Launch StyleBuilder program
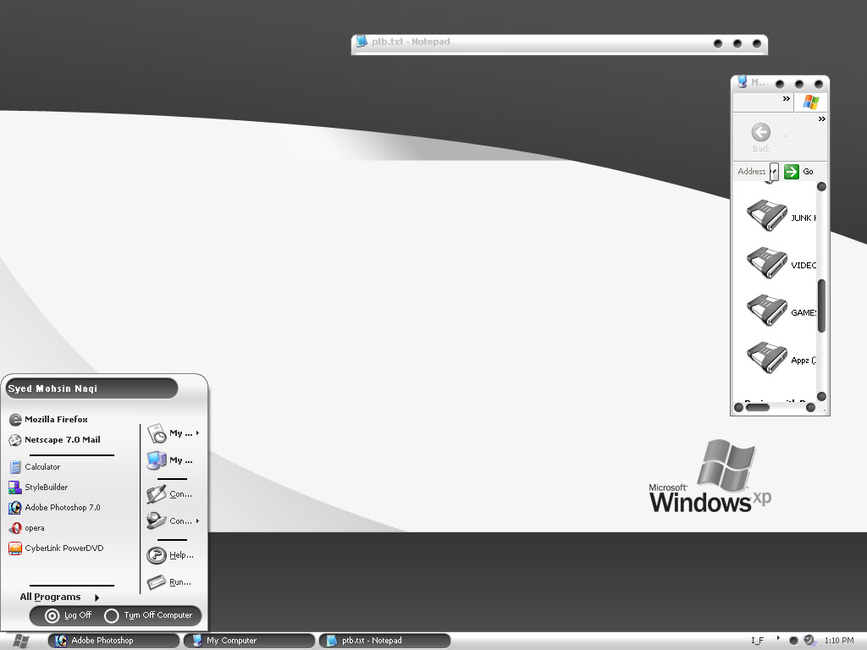The image size is (867, 650). tap(39, 488)
